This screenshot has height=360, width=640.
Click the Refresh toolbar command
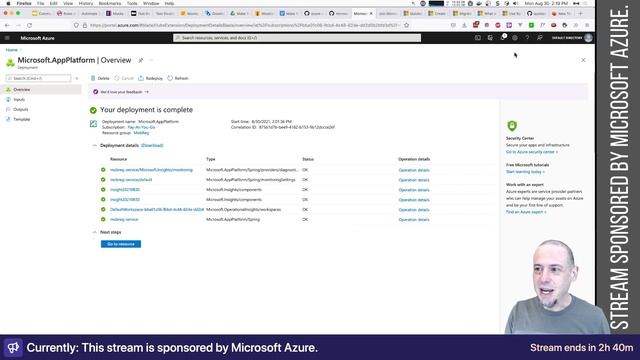(x=178, y=78)
